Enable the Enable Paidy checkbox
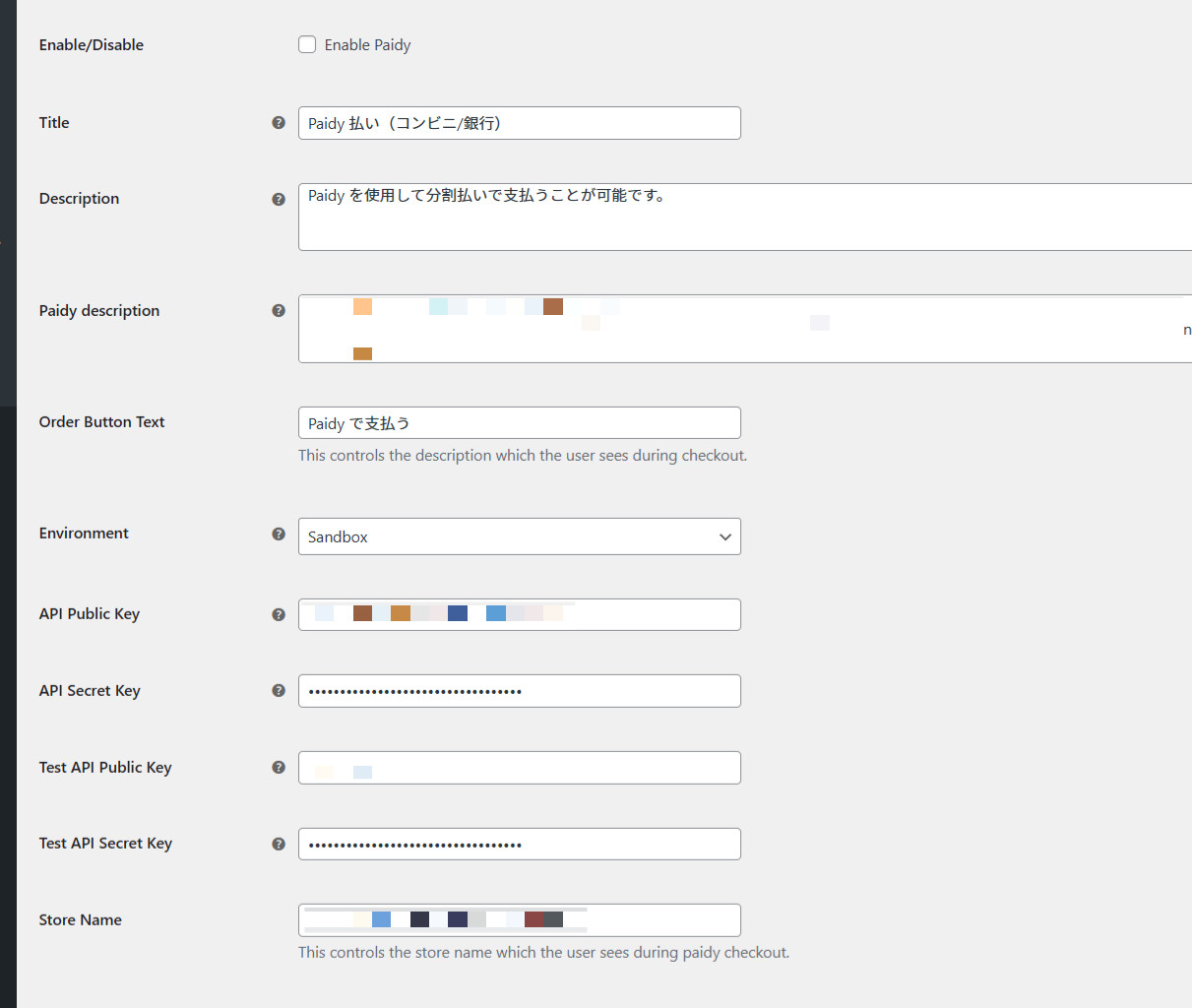This screenshot has height=1008, width=1192. tap(307, 44)
